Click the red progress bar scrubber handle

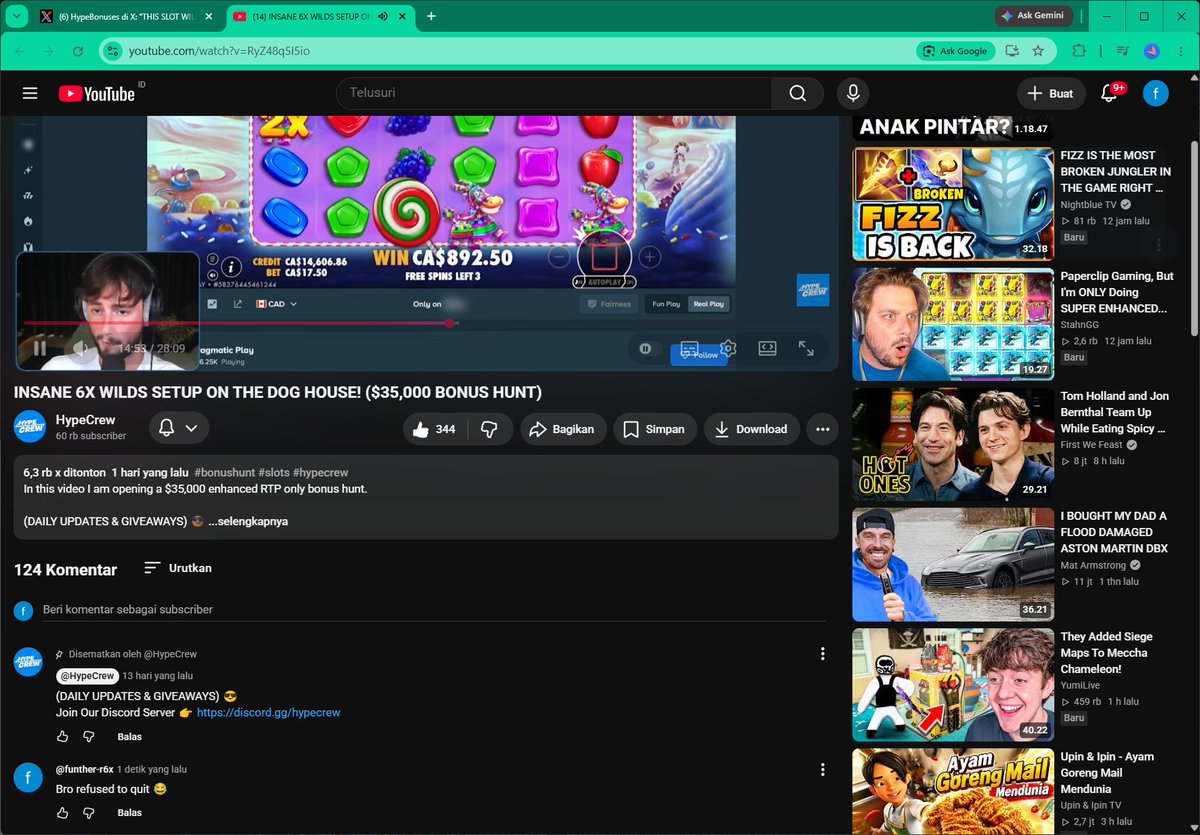pyautogui.click(x=450, y=323)
